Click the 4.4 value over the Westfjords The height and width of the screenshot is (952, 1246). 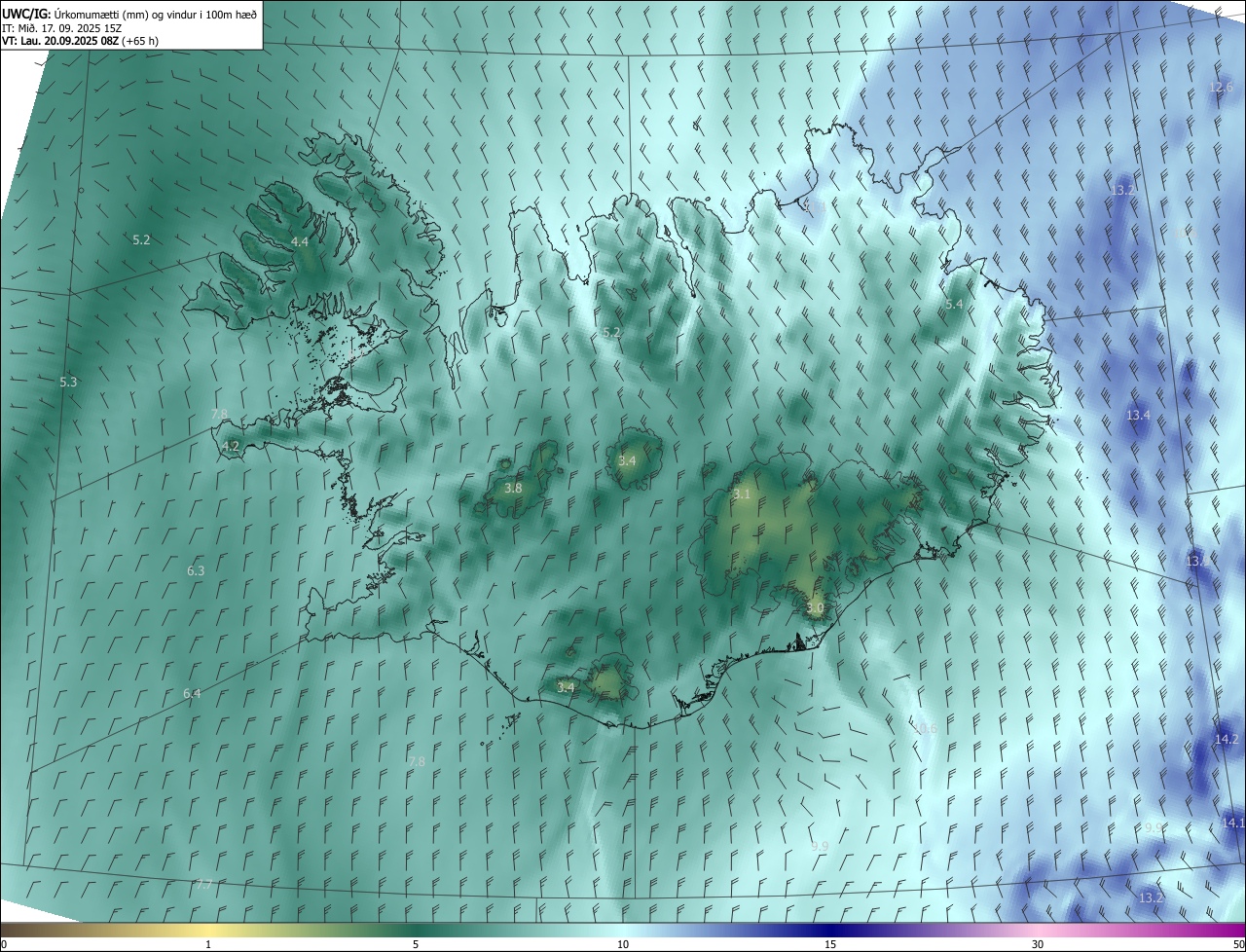point(300,241)
